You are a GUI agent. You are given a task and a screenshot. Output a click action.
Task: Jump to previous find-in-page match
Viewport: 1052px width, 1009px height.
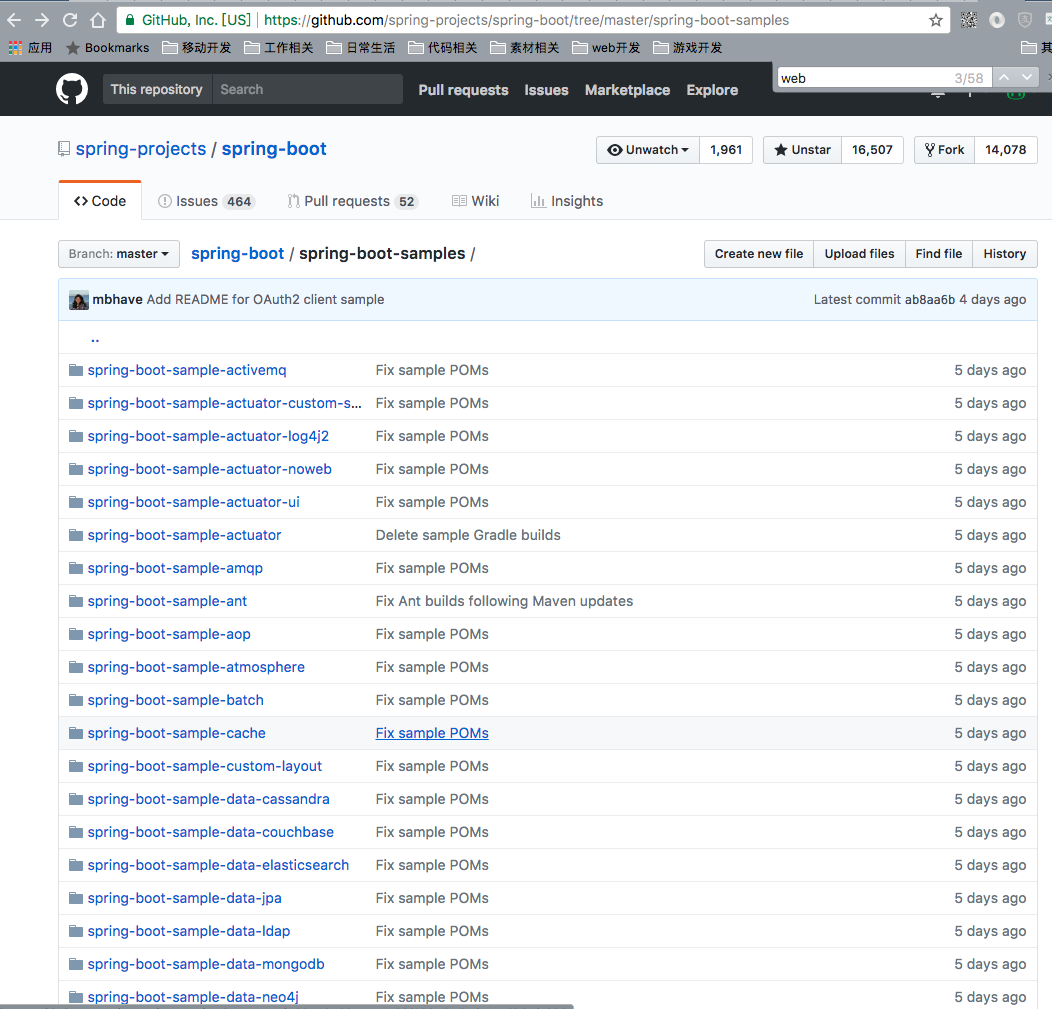(1004, 77)
